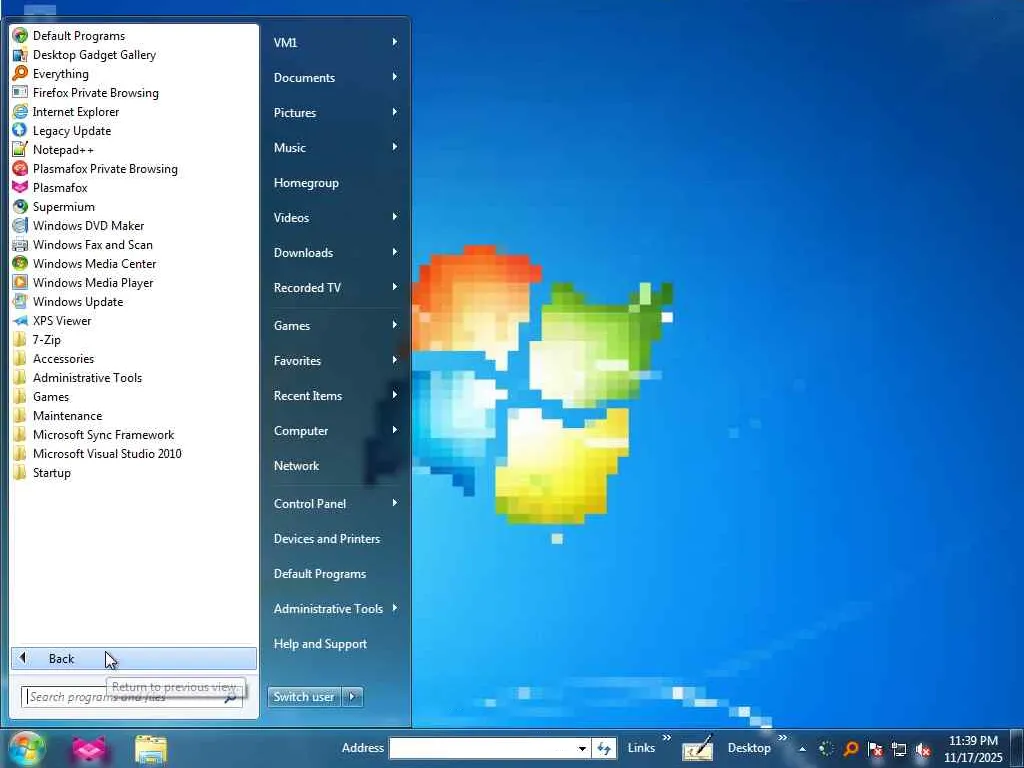
Task: Start Firefox Private Browsing icon
Action: (20, 92)
